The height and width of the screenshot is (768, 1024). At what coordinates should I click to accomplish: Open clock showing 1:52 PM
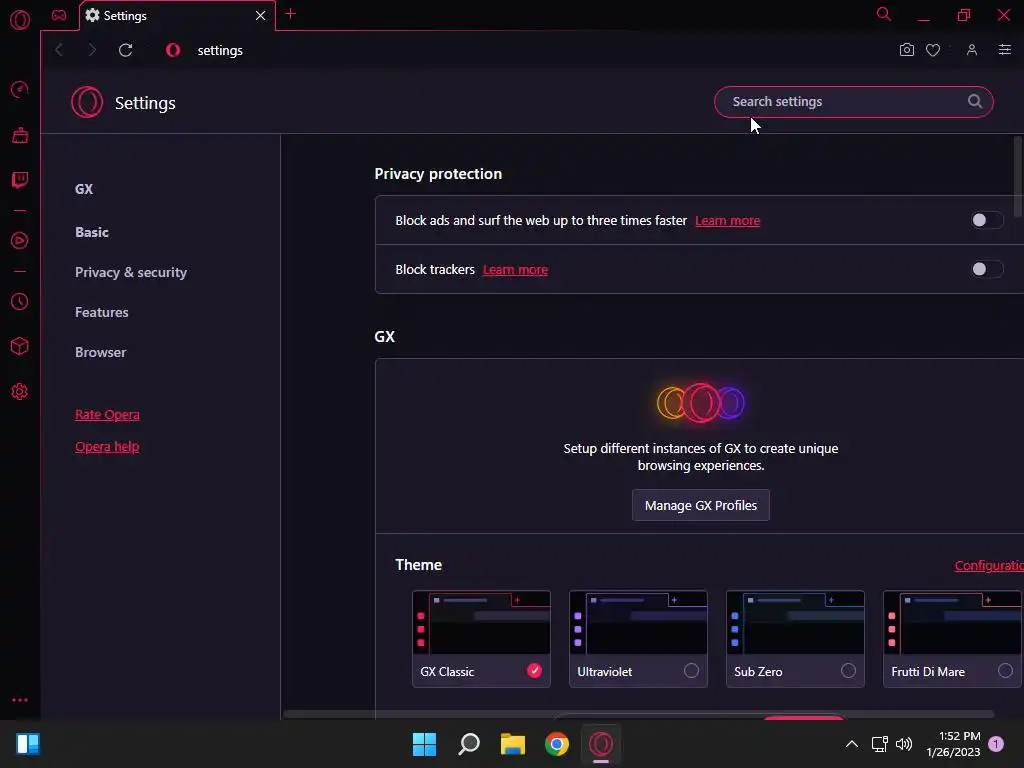(x=953, y=744)
